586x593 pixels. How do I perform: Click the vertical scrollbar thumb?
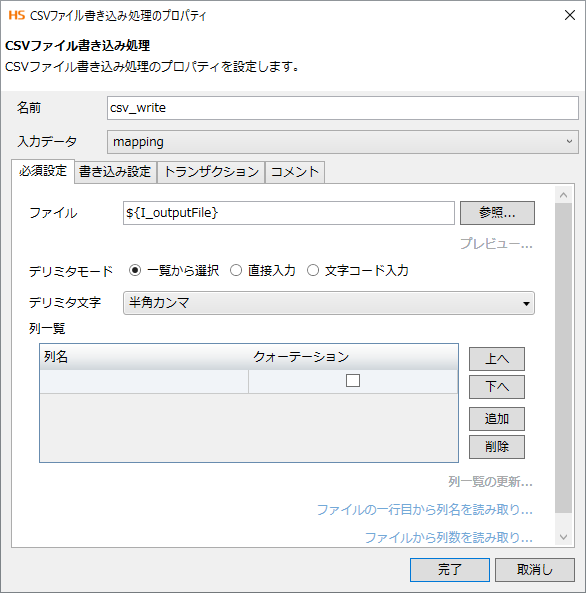click(563, 358)
